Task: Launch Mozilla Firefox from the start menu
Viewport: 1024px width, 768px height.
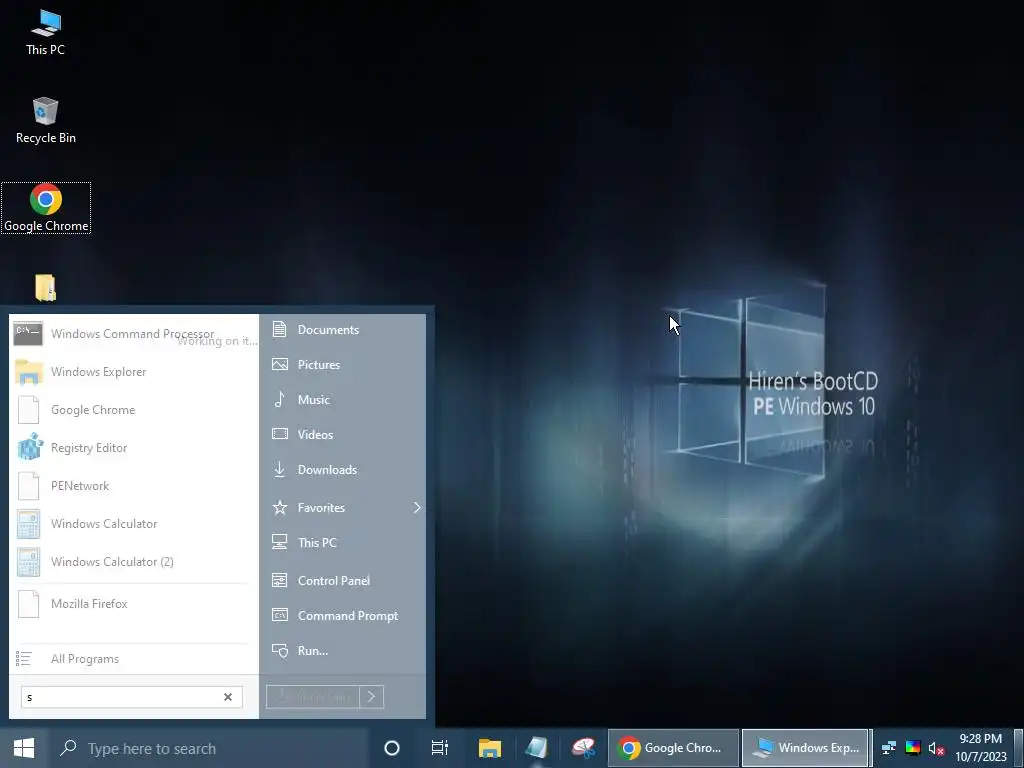Action: point(134,604)
